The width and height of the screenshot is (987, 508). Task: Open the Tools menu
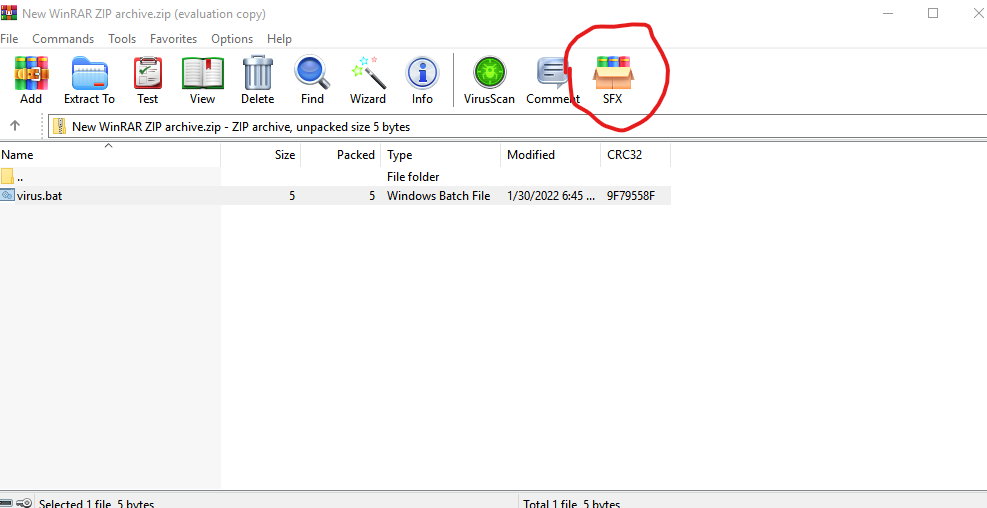pyautogui.click(x=122, y=38)
